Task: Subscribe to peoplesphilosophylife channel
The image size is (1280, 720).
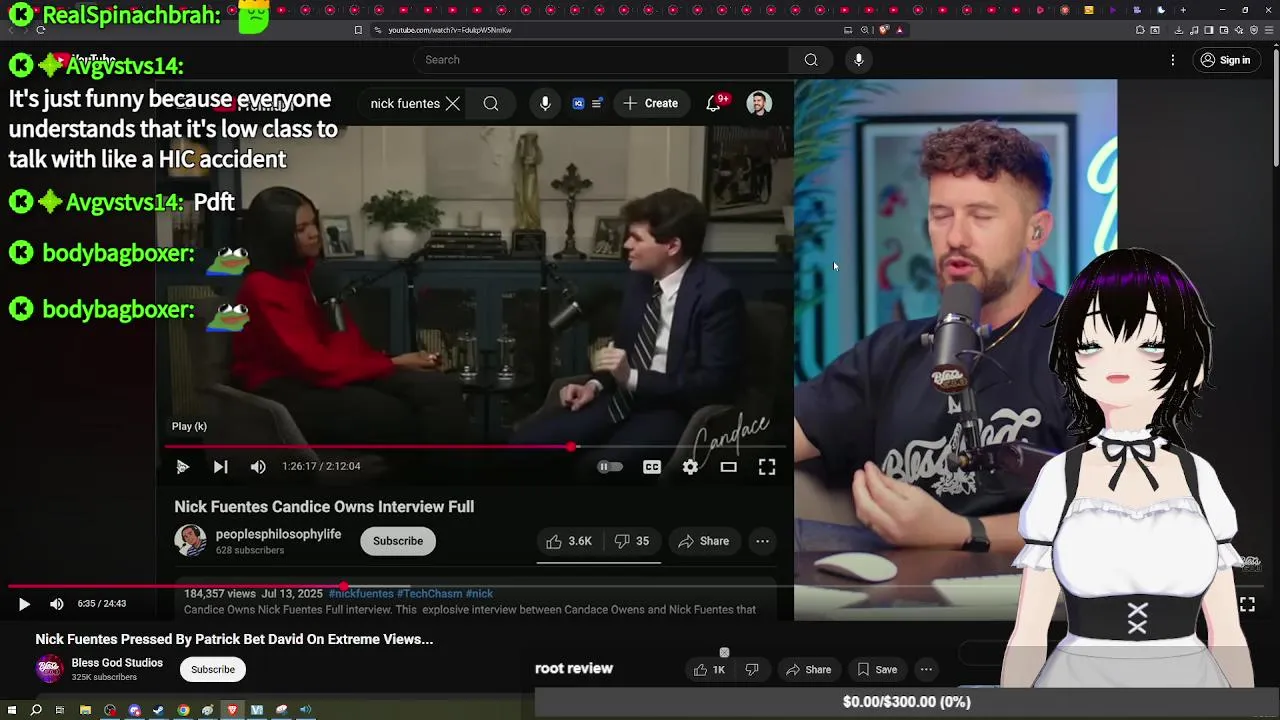Action: [x=398, y=541]
